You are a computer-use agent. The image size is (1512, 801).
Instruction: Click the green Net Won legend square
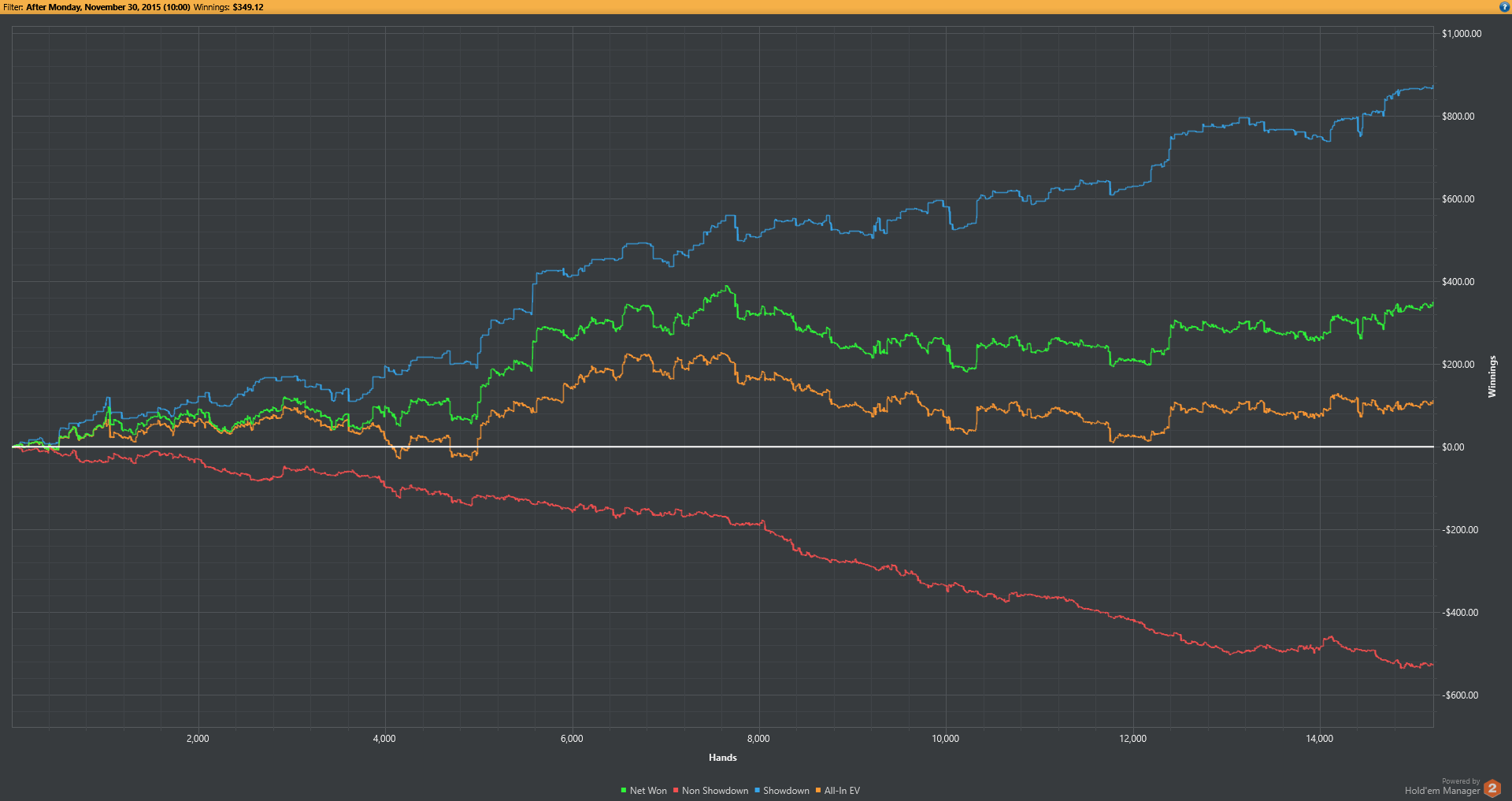coord(623,791)
